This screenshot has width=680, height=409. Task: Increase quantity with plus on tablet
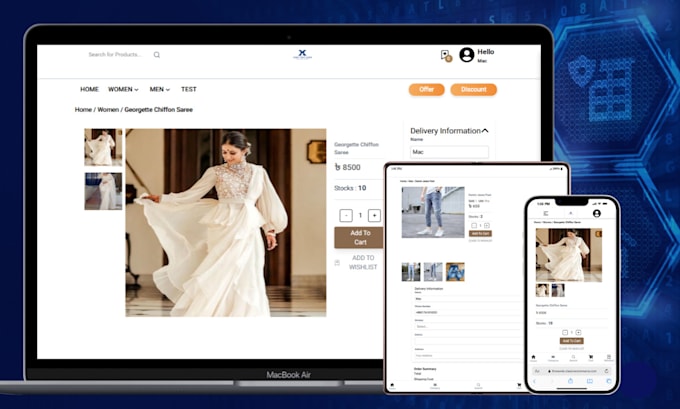pos(487,226)
